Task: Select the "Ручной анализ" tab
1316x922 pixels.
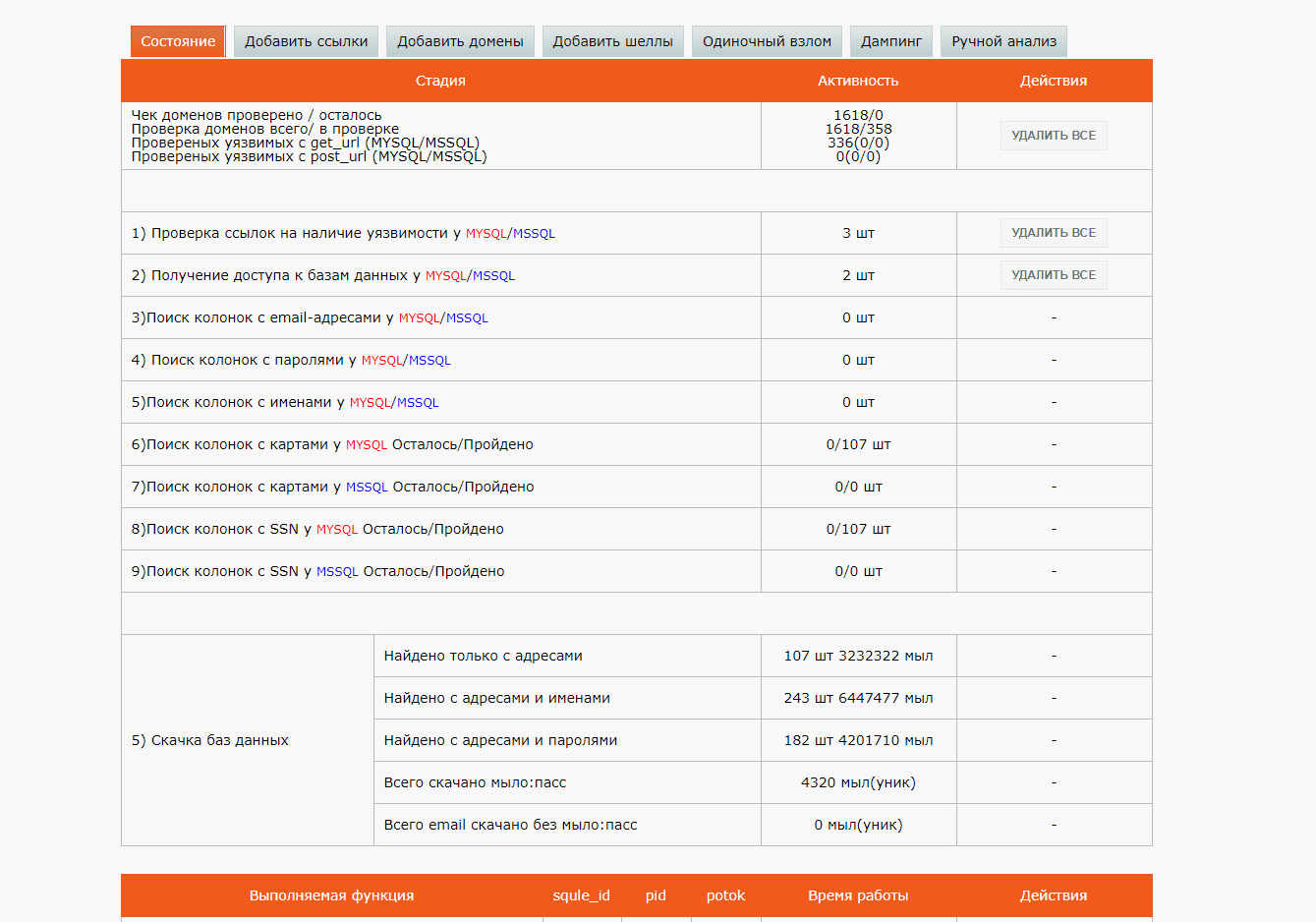Action: tap(1004, 41)
